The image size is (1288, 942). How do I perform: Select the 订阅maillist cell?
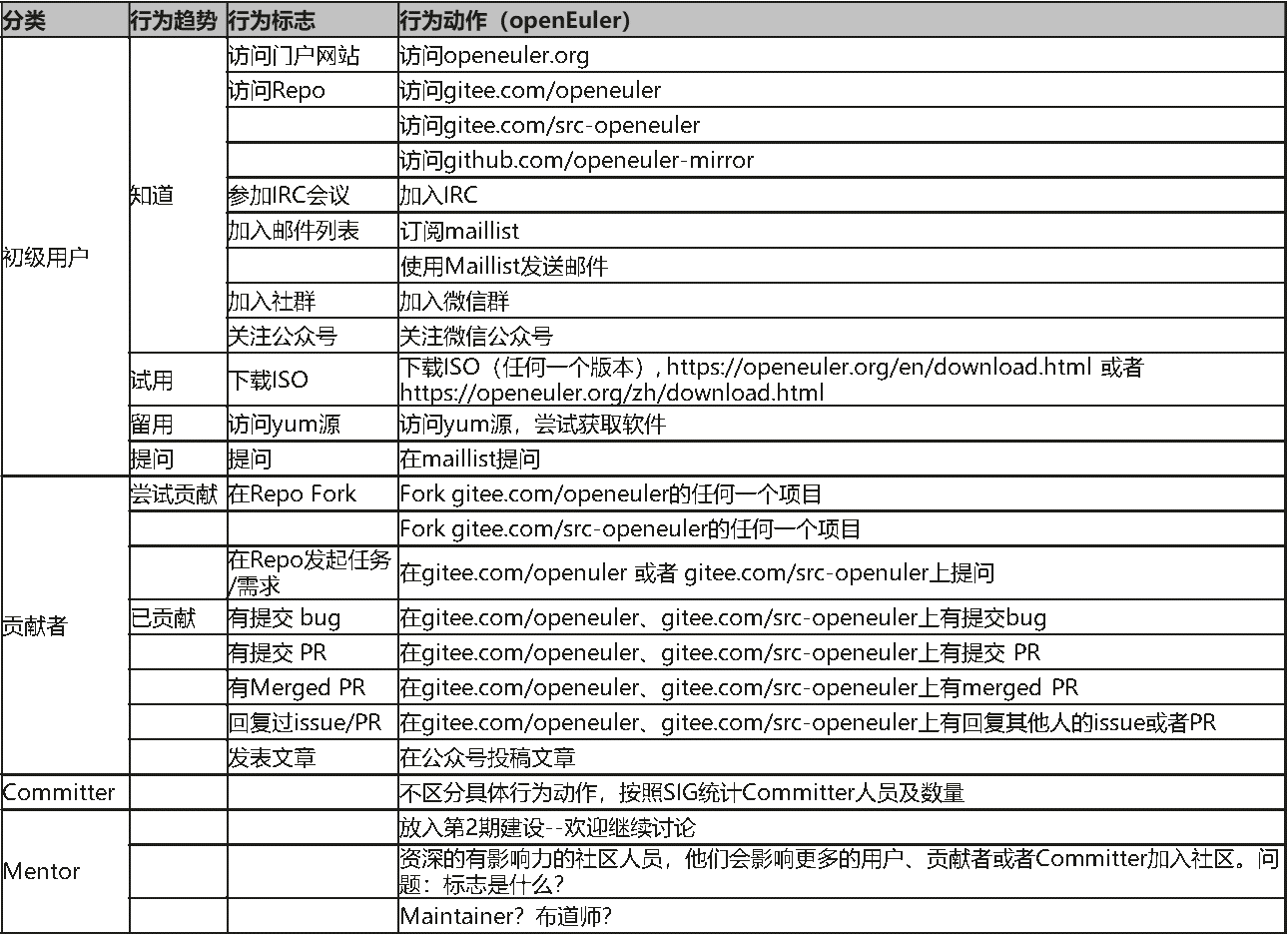[459, 232]
